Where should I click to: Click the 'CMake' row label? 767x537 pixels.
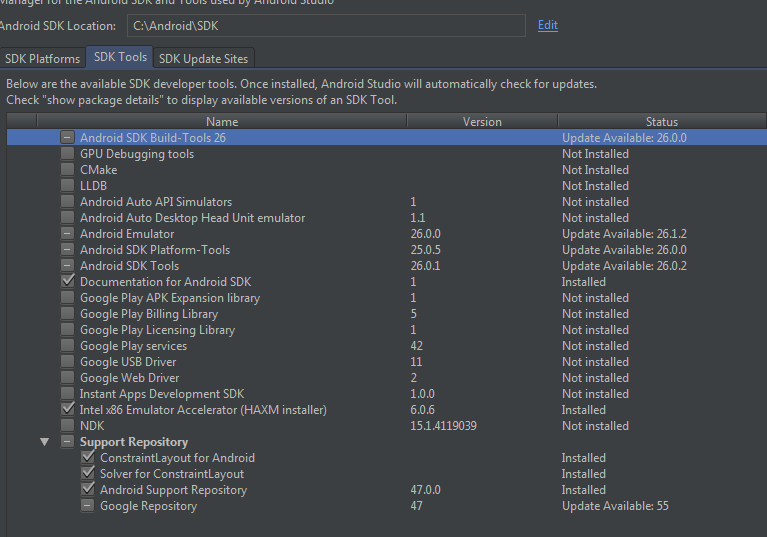(x=99, y=170)
